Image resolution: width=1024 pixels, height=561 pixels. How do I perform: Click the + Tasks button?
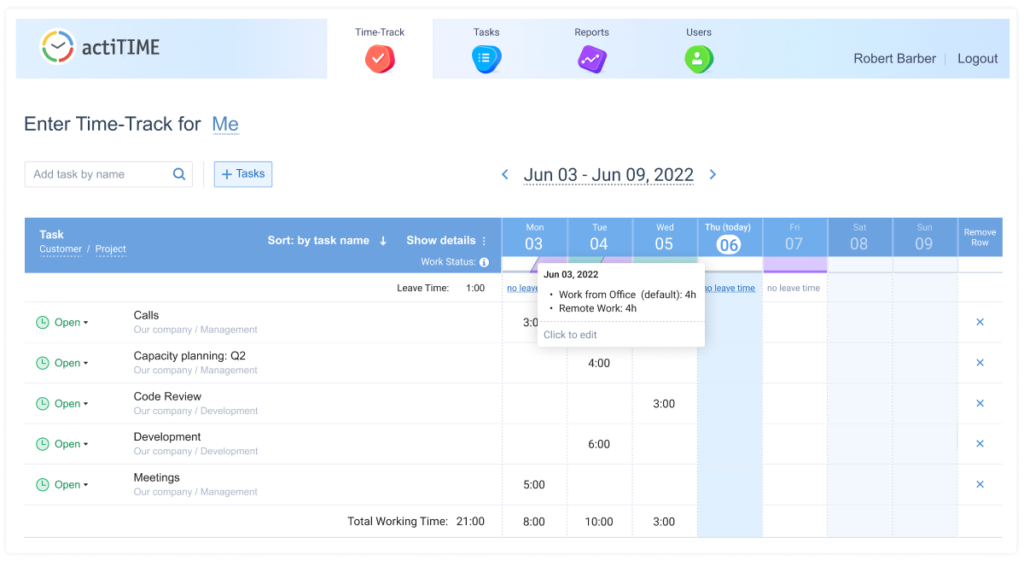point(243,174)
